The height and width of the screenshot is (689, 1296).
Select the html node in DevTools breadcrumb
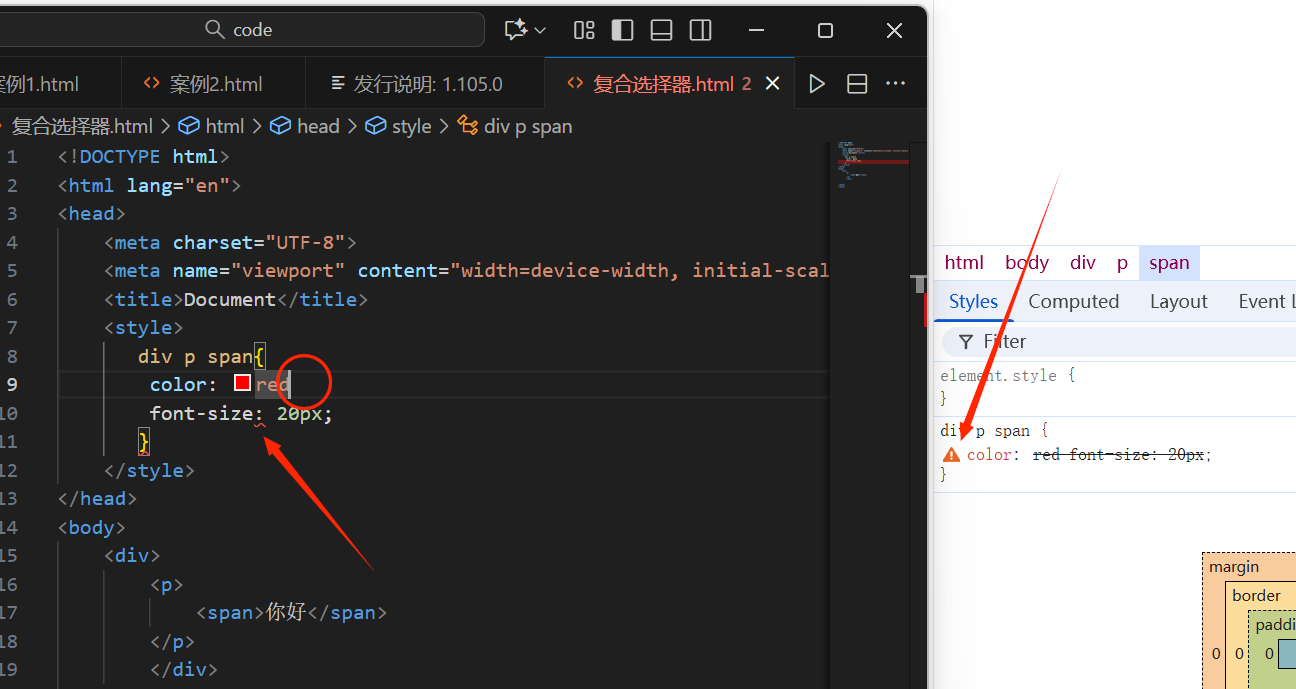point(964,263)
